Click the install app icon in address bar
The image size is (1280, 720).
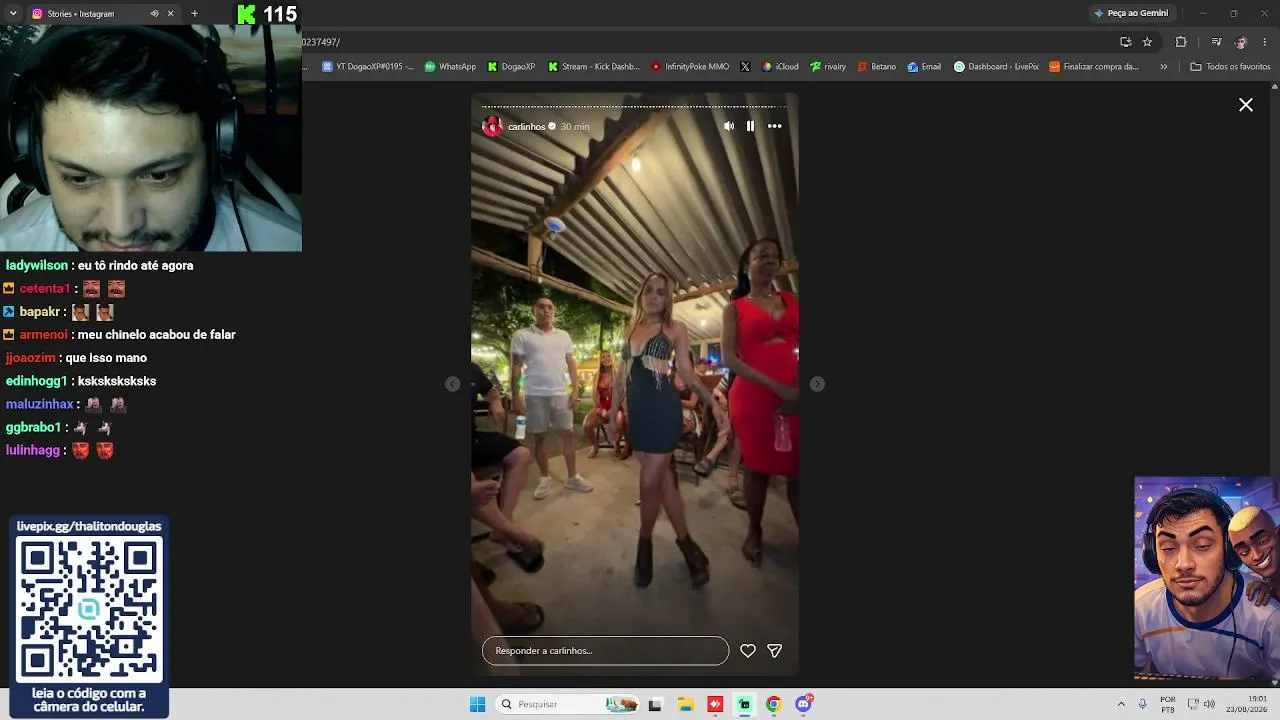tap(1126, 42)
